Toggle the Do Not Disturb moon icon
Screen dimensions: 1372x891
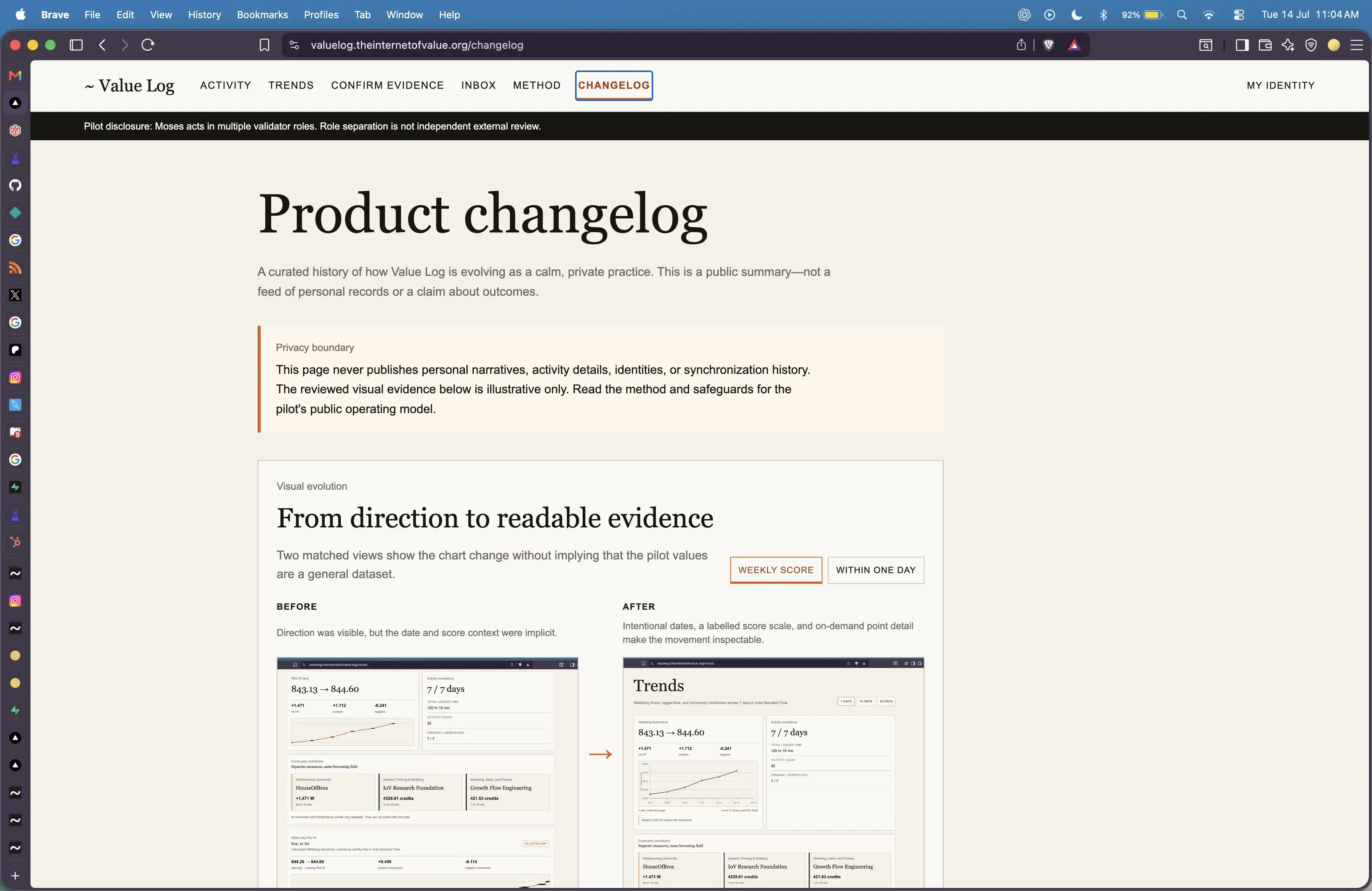(1076, 15)
